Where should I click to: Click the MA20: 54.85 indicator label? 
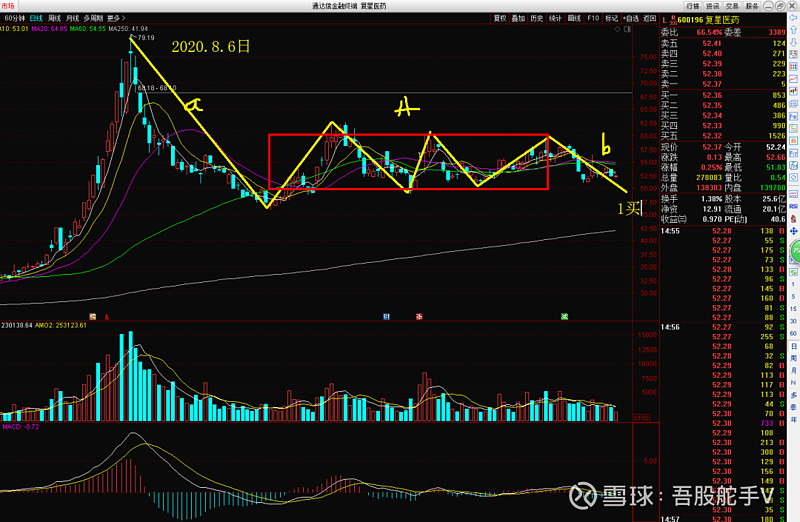coord(49,29)
